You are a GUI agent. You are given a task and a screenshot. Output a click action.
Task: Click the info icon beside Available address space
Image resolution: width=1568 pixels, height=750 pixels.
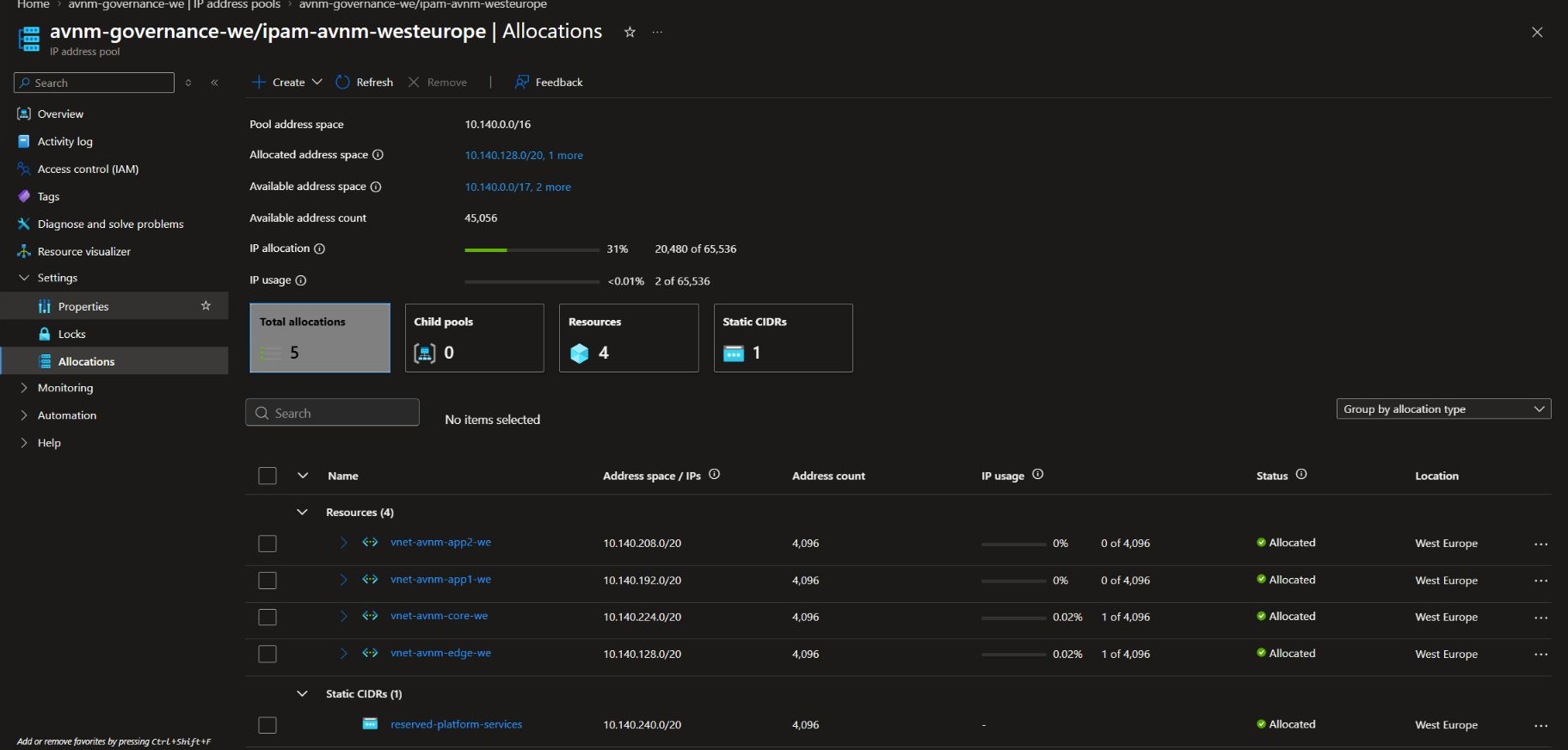coord(376,187)
